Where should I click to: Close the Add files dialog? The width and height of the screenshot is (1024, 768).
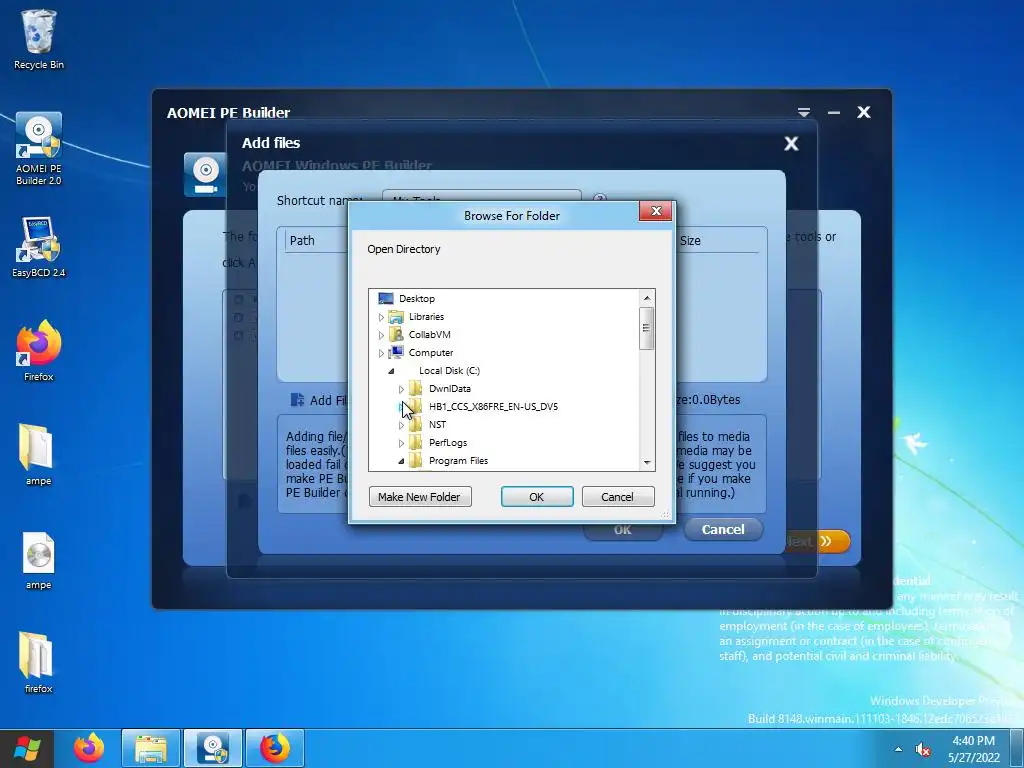pyautogui.click(x=791, y=144)
